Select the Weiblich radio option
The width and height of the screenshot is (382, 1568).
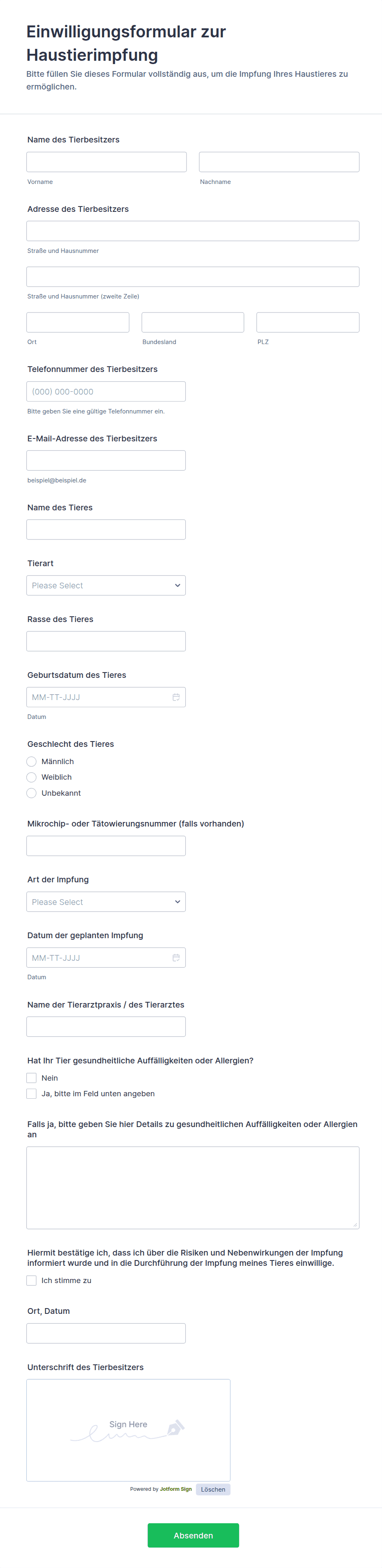coord(32,777)
